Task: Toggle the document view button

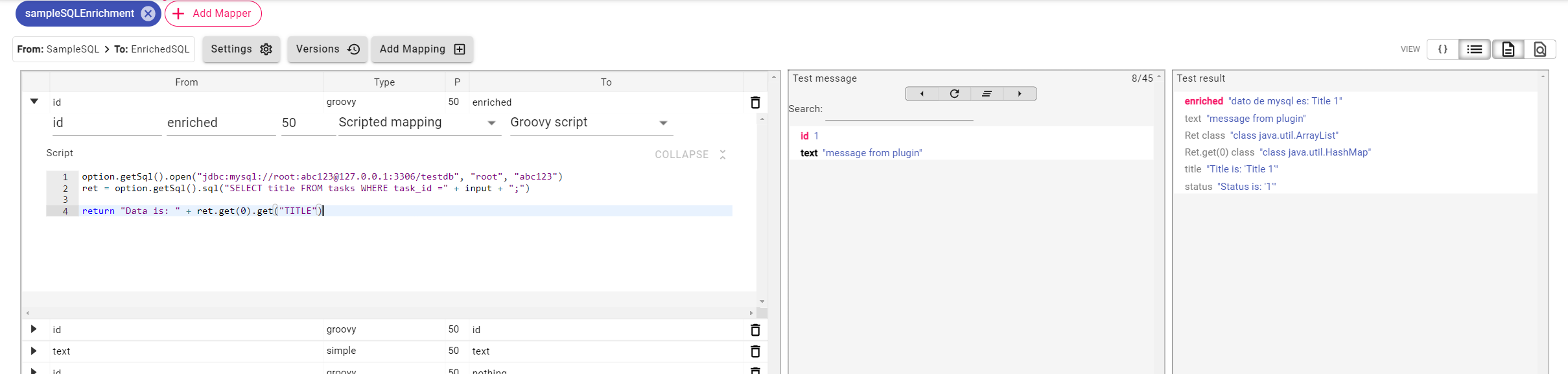Action: [x=1508, y=49]
